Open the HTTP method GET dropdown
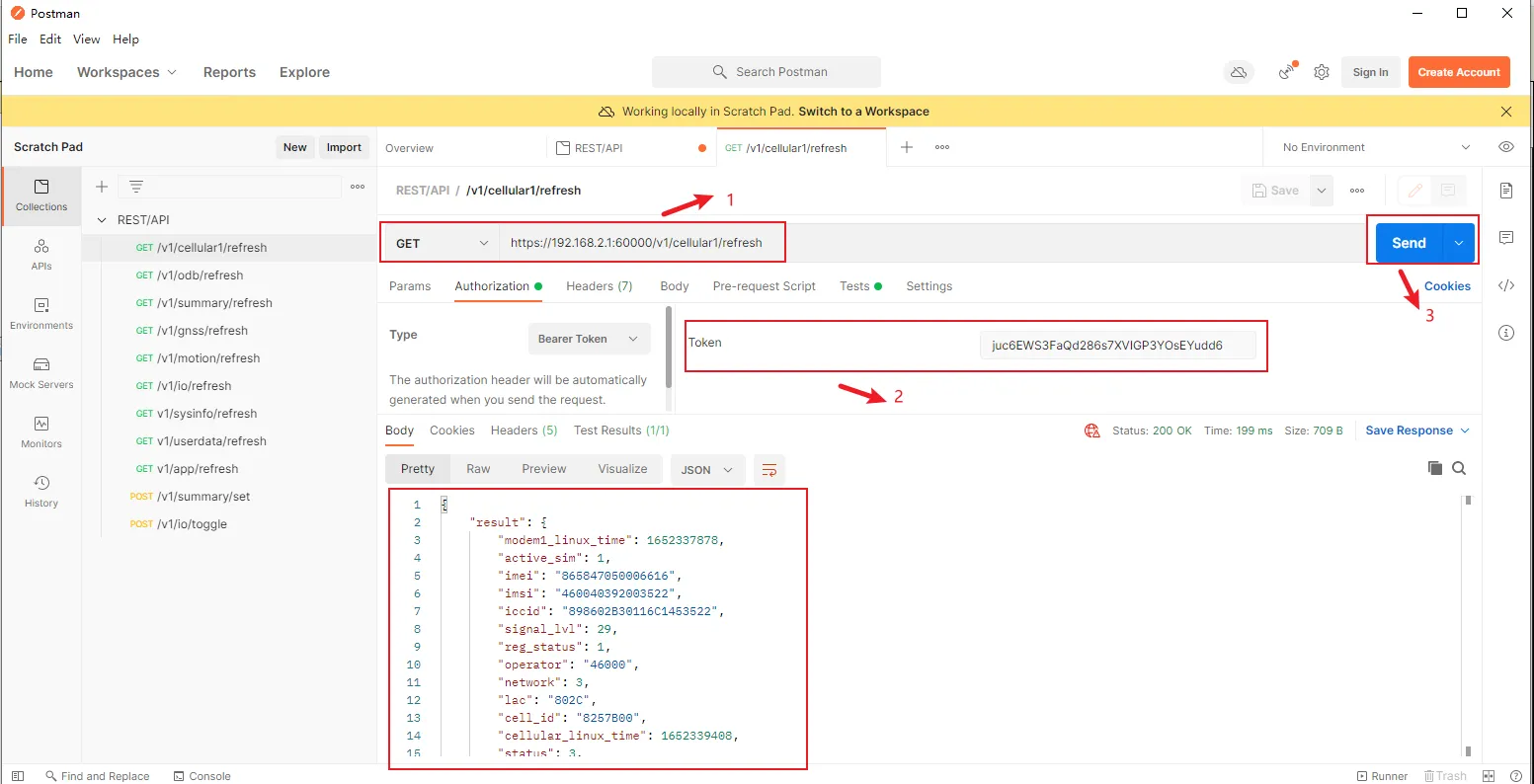Viewport: 1534px width, 784px height. [441, 243]
